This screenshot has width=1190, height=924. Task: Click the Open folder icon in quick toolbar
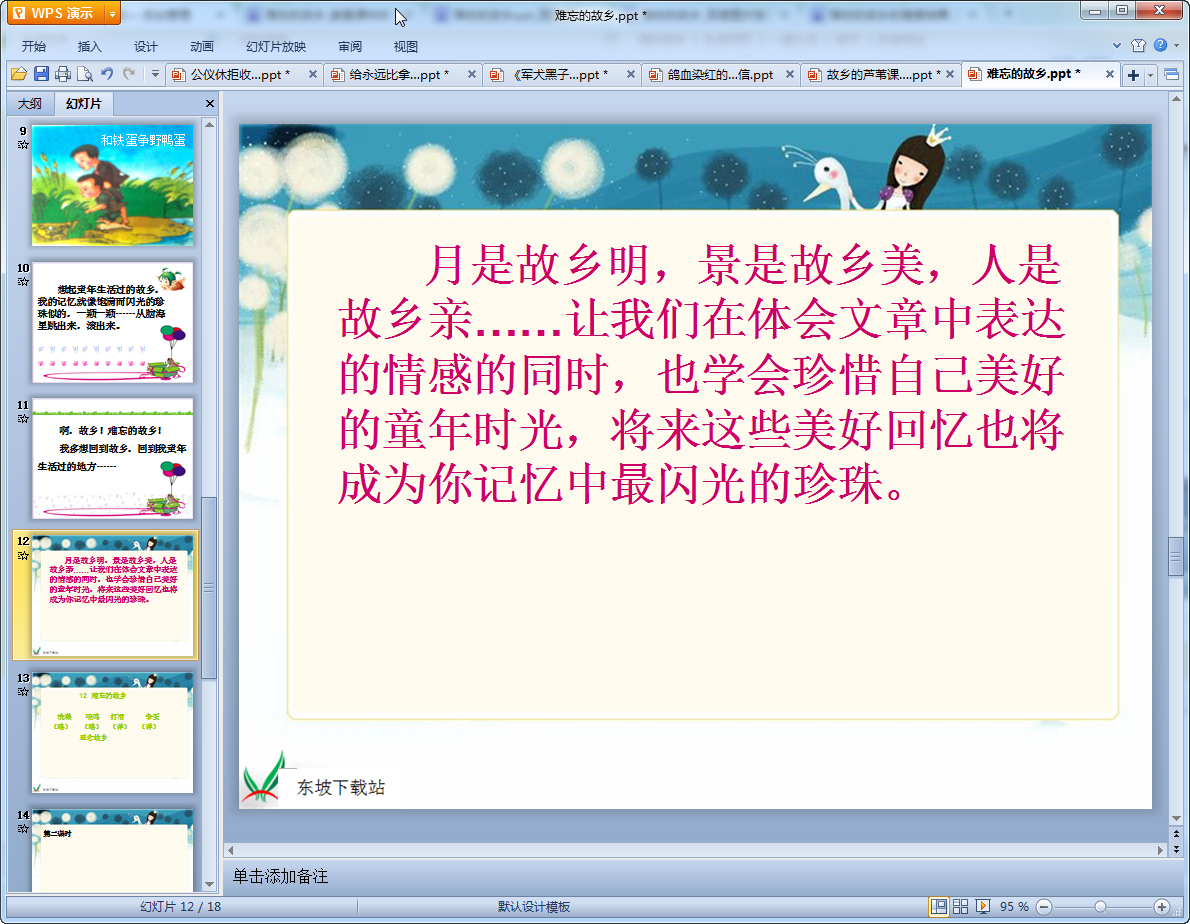click(x=18, y=74)
